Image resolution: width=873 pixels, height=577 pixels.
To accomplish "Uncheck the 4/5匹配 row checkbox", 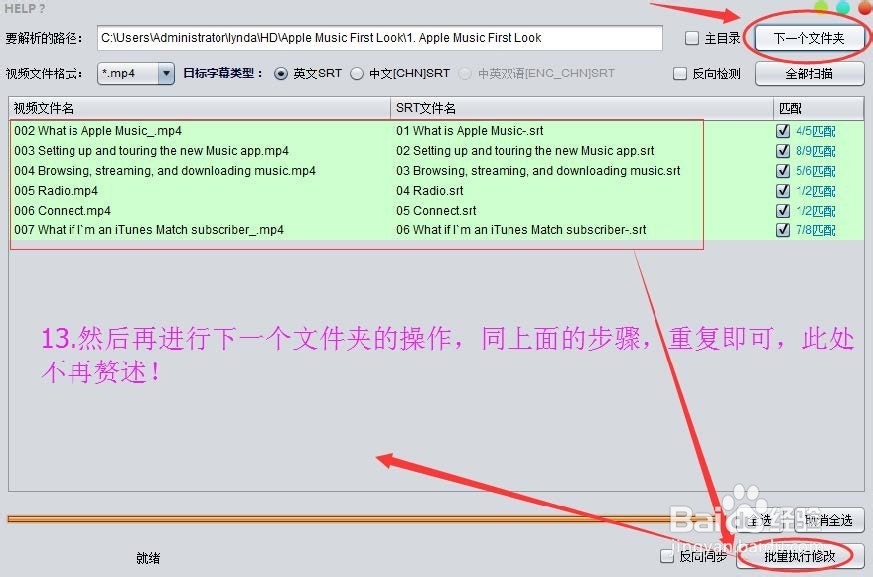I will [x=783, y=131].
